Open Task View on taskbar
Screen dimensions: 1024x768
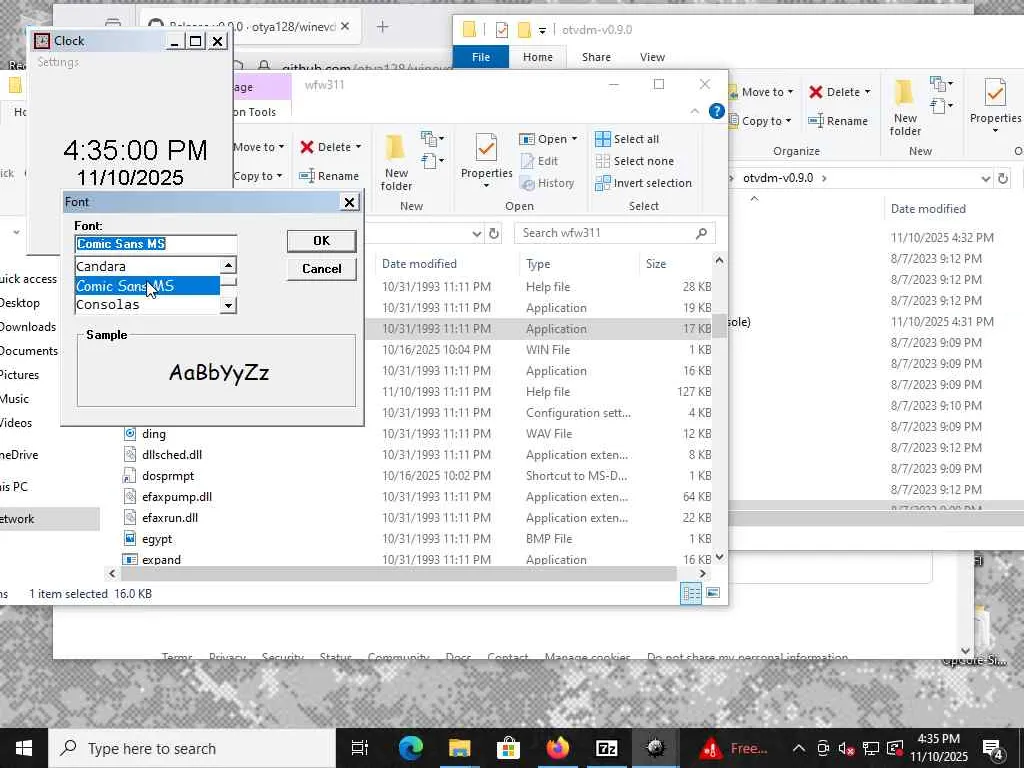(x=360, y=748)
